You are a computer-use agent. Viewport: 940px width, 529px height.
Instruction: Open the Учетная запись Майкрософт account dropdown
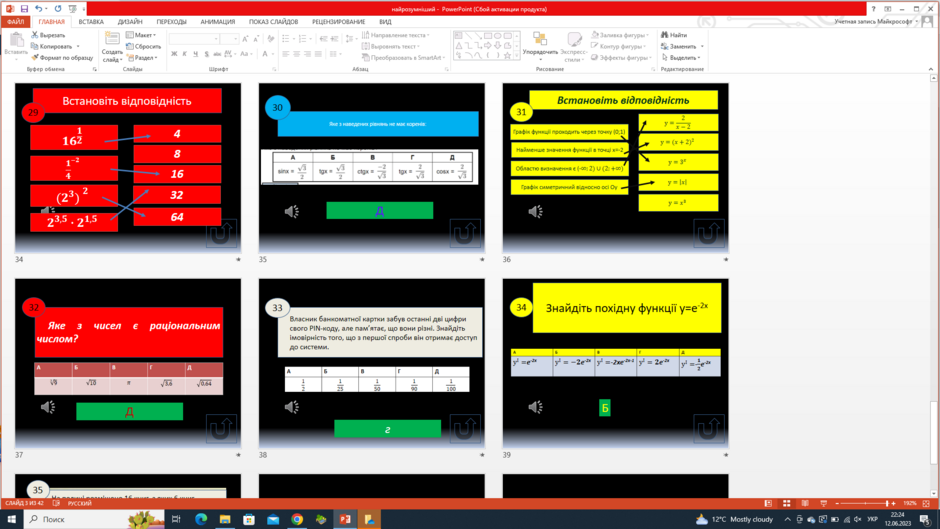click(x=876, y=22)
